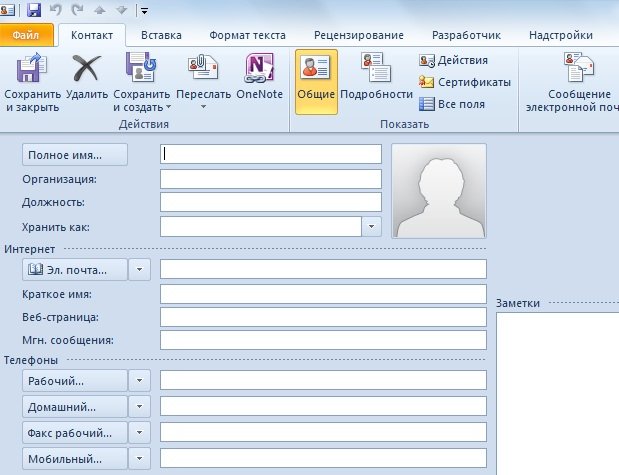Open dropdown arrow next to Эл. почта

pyautogui.click(x=140, y=269)
